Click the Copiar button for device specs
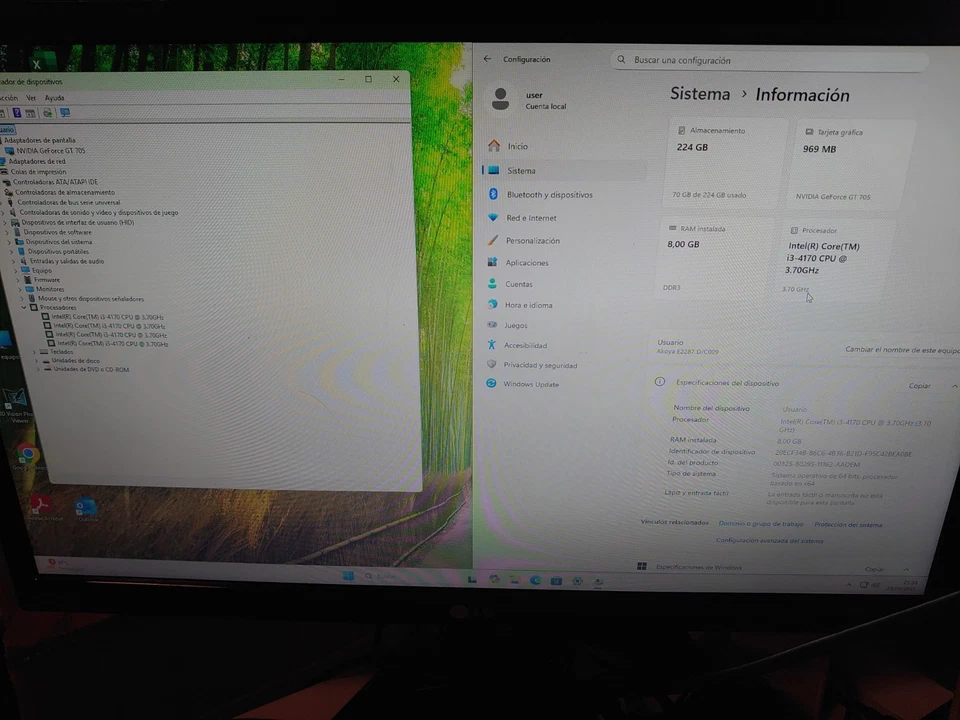The height and width of the screenshot is (720, 960). 919,385
